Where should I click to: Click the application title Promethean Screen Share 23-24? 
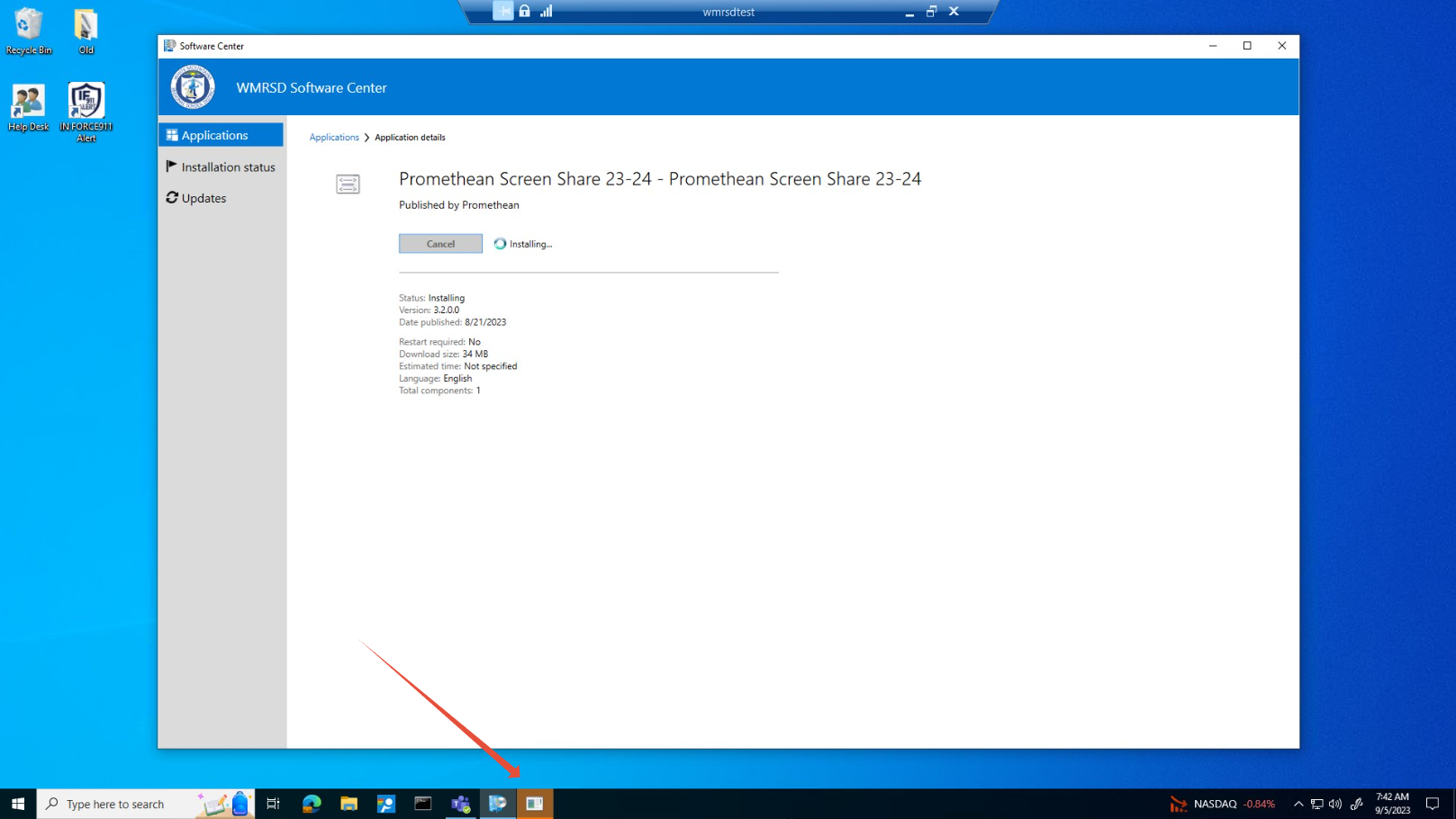tap(660, 178)
